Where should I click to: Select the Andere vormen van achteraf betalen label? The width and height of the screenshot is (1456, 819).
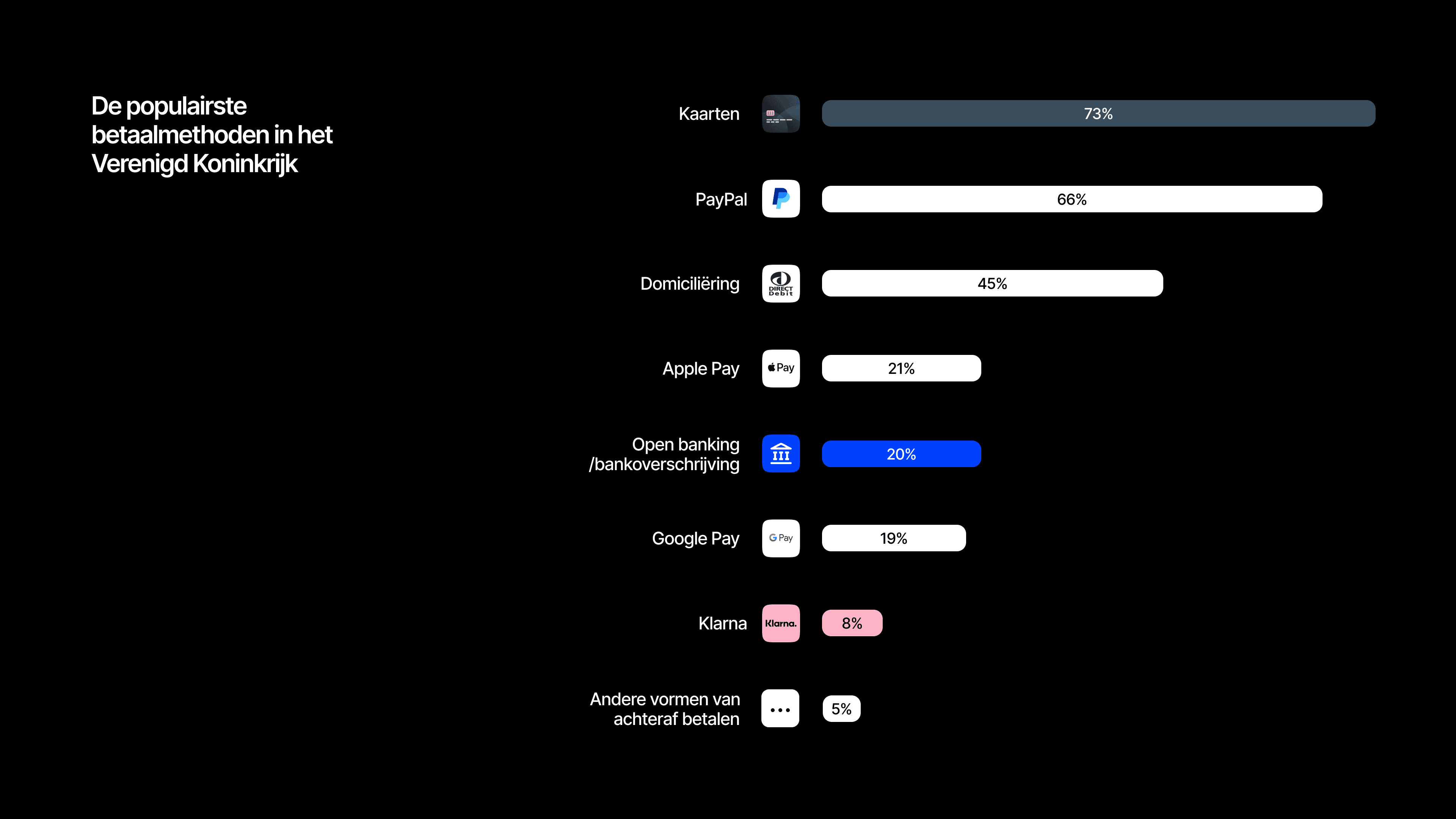click(665, 709)
